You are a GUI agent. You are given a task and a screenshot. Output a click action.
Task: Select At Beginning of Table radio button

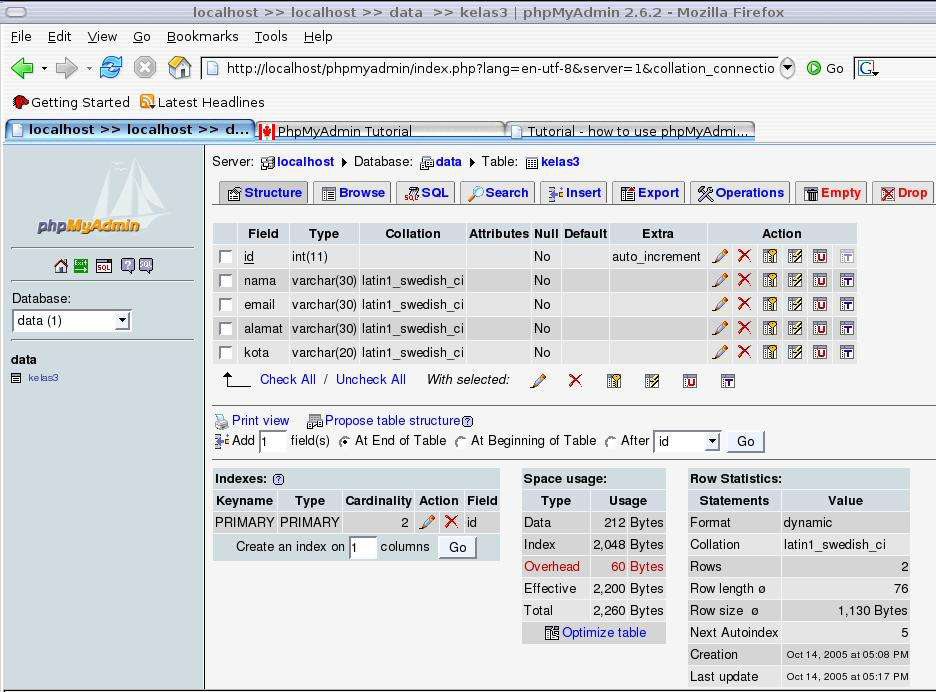[x=460, y=441]
